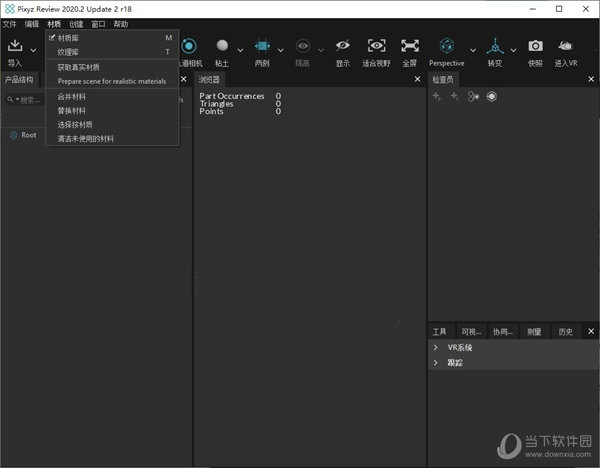Viewport: 600px width, 468px height.
Task: Open the dropdown arrow beside Perspective
Action: [473, 50]
